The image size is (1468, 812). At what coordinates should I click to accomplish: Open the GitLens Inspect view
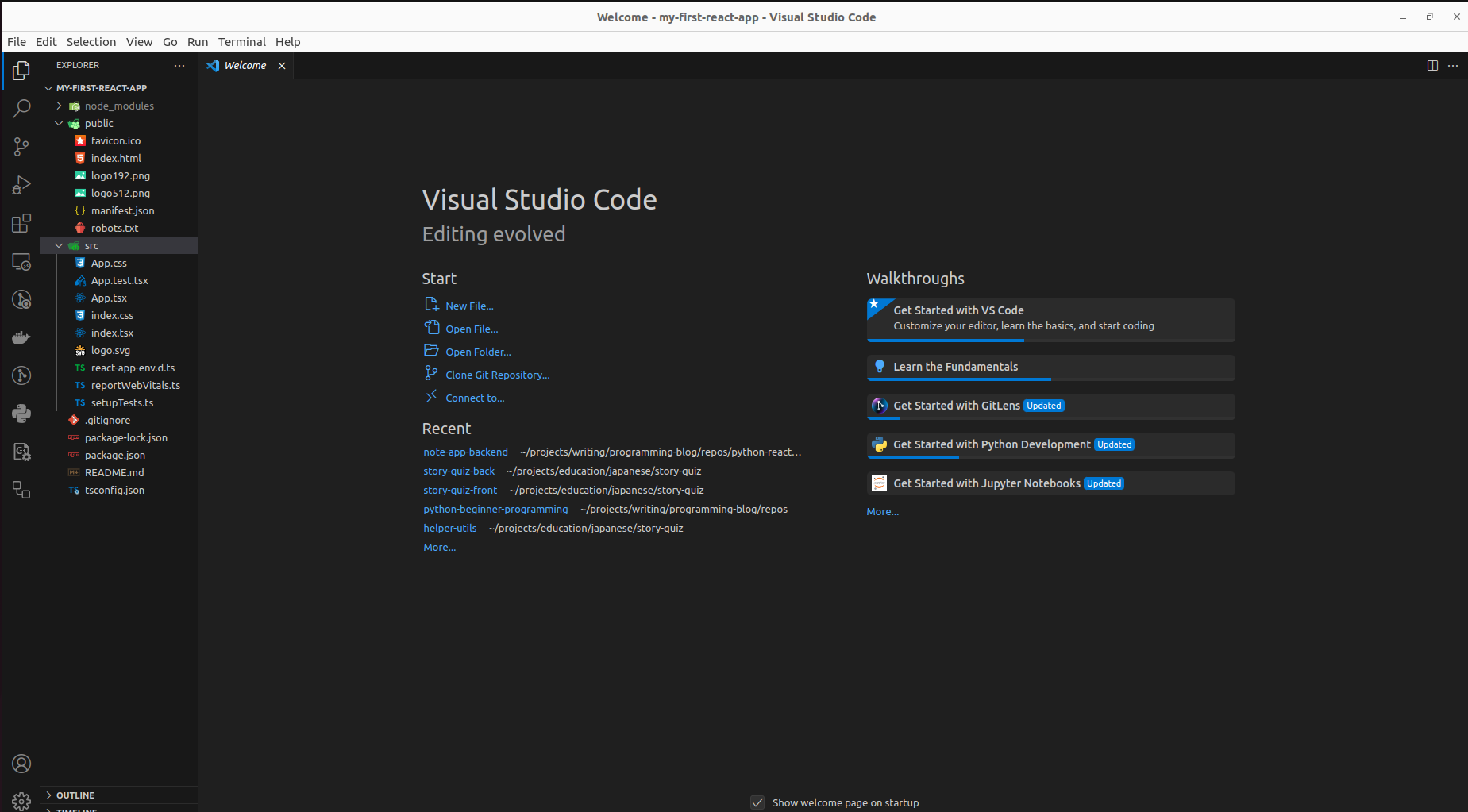[21, 299]
